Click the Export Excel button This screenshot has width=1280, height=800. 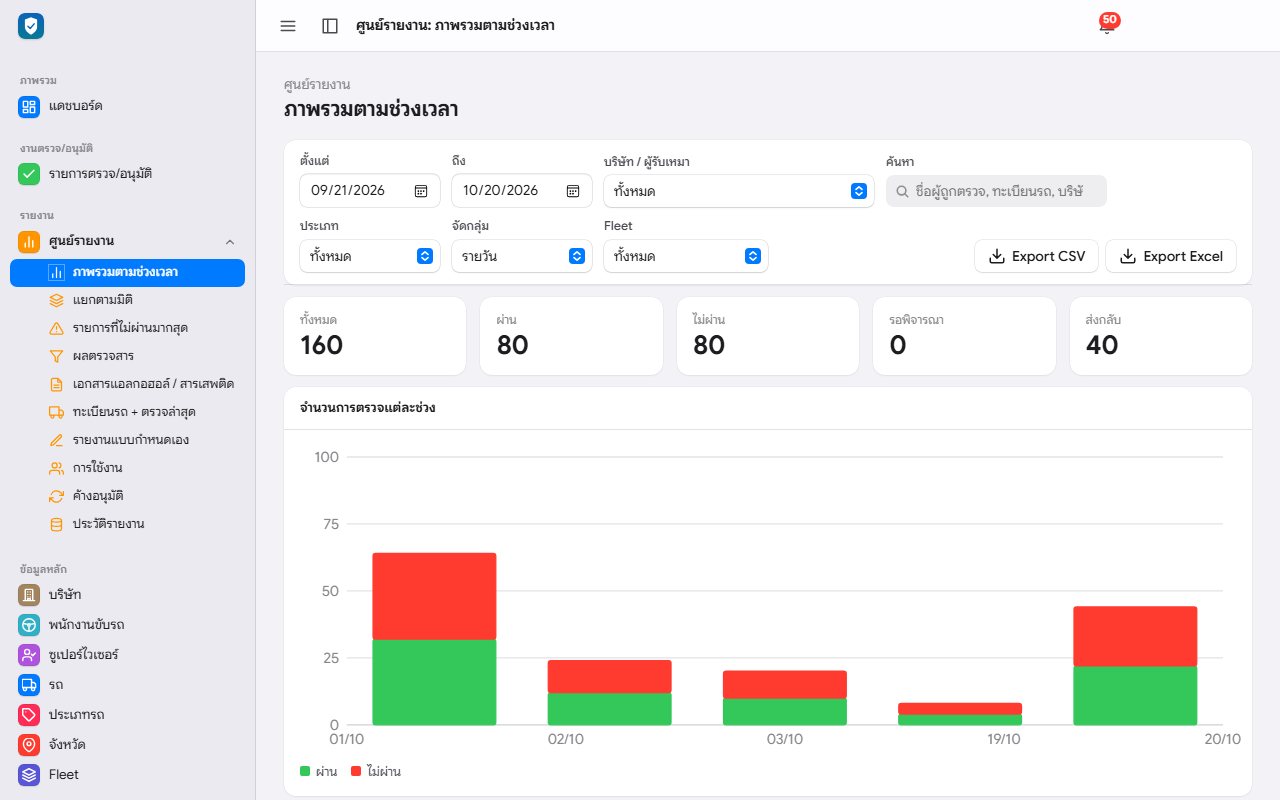1171,256
